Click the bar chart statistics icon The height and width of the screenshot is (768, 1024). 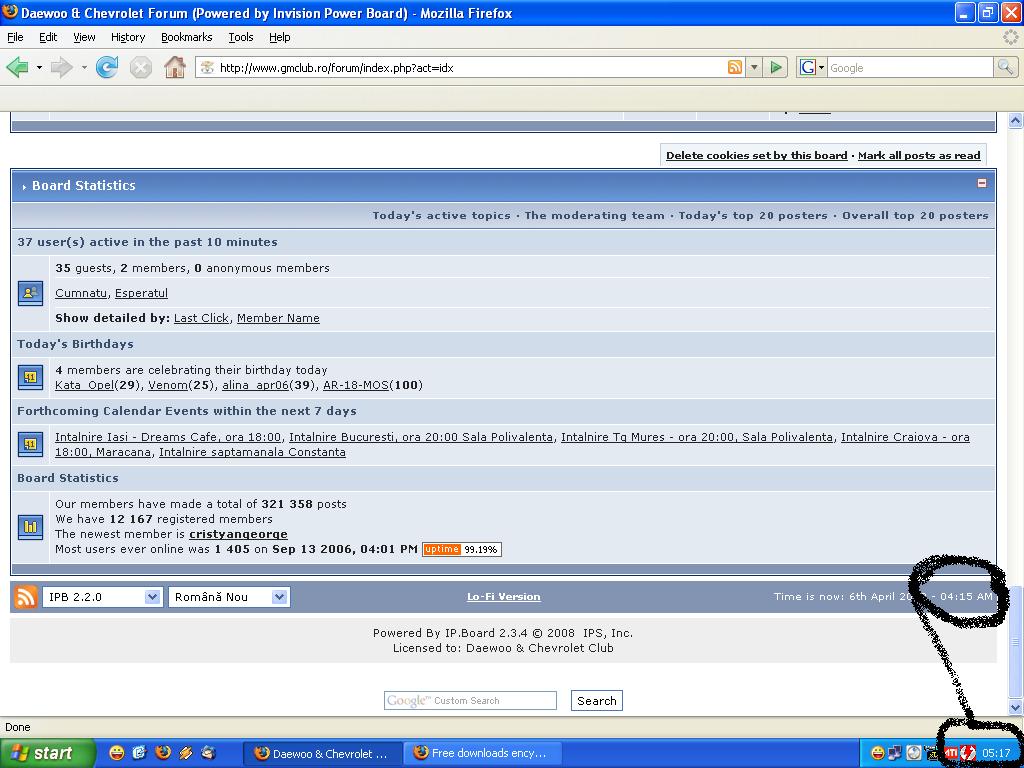point(30,526)
